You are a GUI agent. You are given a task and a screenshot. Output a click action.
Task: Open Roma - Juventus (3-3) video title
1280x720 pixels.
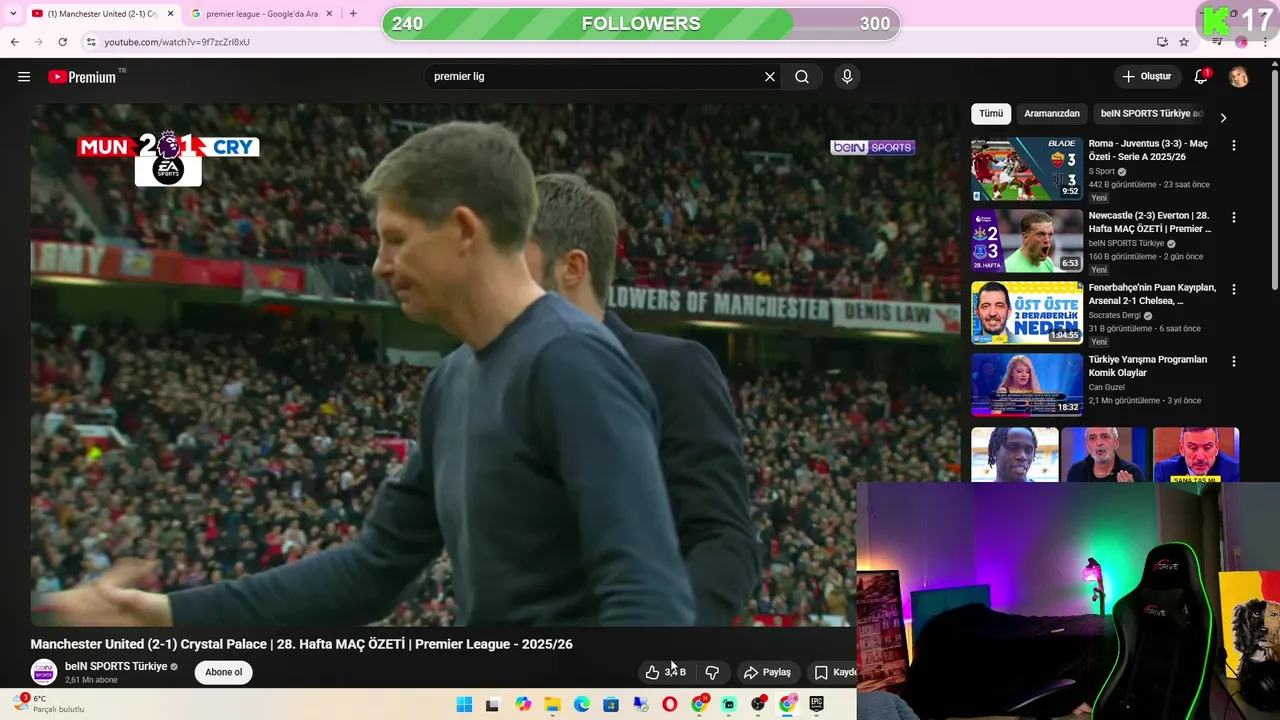(1148, 150)
